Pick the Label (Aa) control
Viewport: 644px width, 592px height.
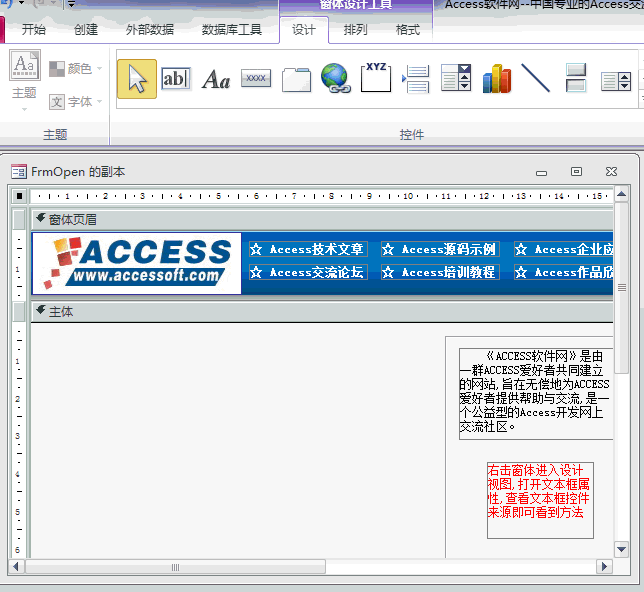click(x=216, y=79)
